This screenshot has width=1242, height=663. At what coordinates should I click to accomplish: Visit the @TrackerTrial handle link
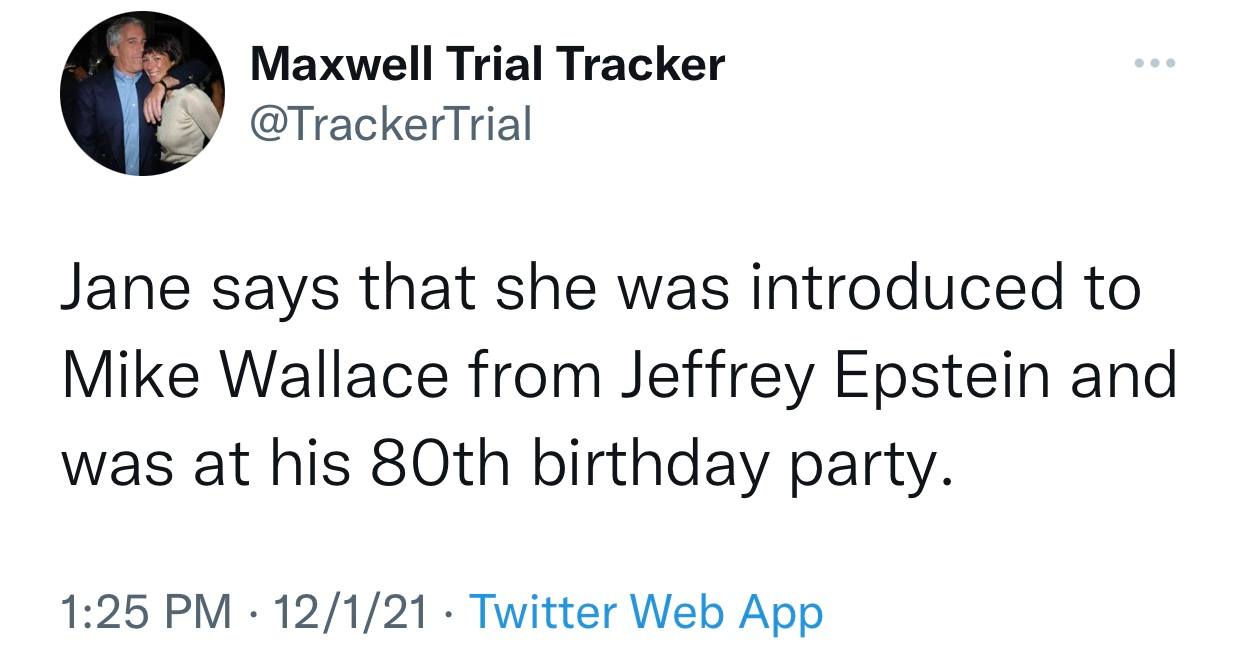click(391, 125)
